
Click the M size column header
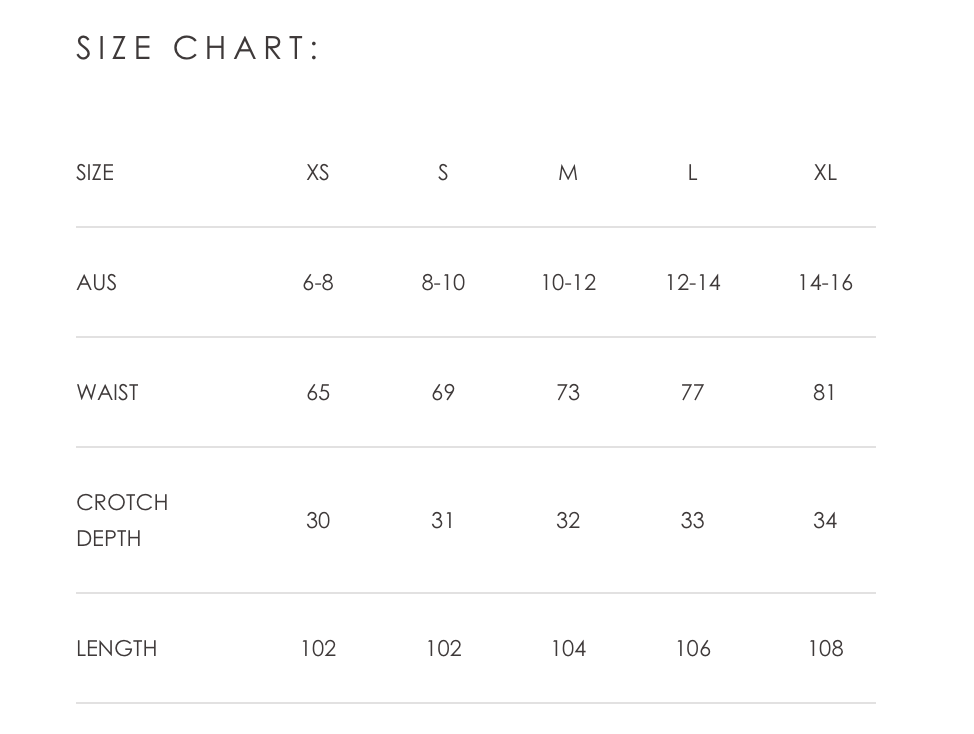tap(568, 173)
